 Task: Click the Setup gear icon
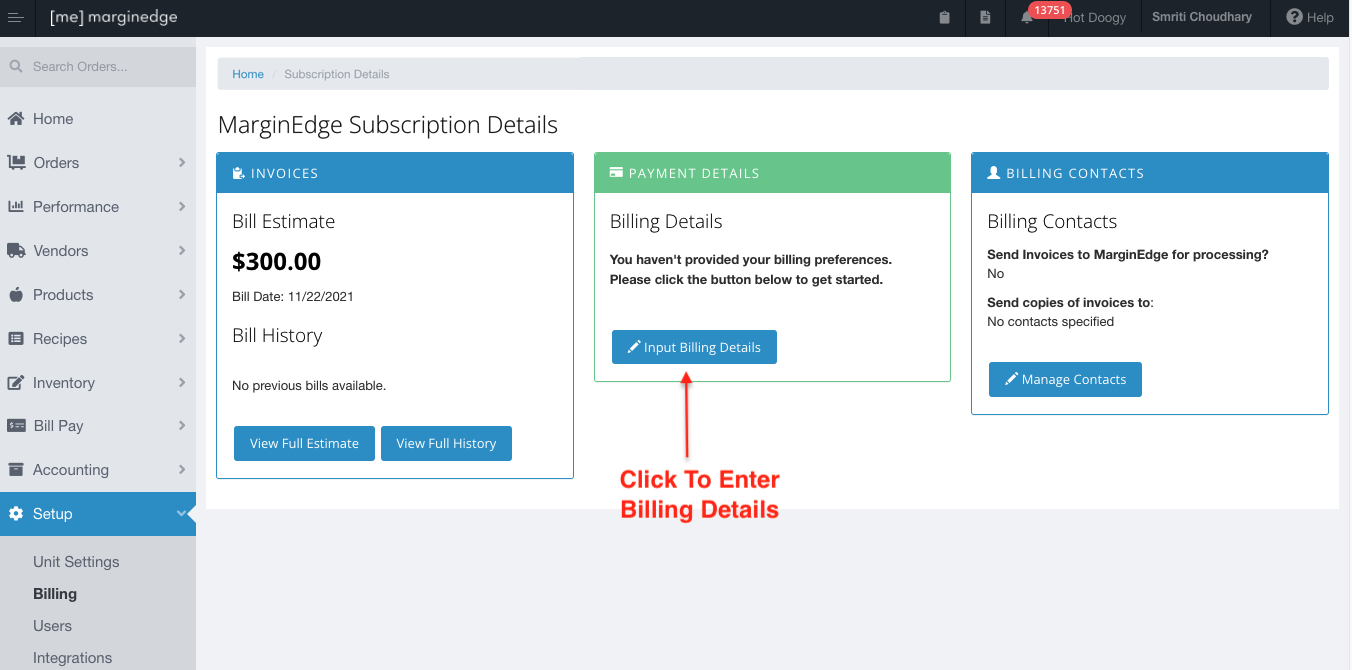pyautogui.click(x=16, y=514)
